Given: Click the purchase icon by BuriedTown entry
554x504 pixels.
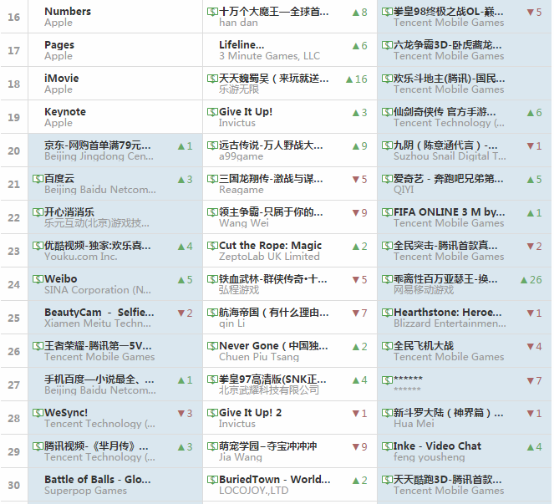Looking at the screenshot, I should (x=212, y=480).
